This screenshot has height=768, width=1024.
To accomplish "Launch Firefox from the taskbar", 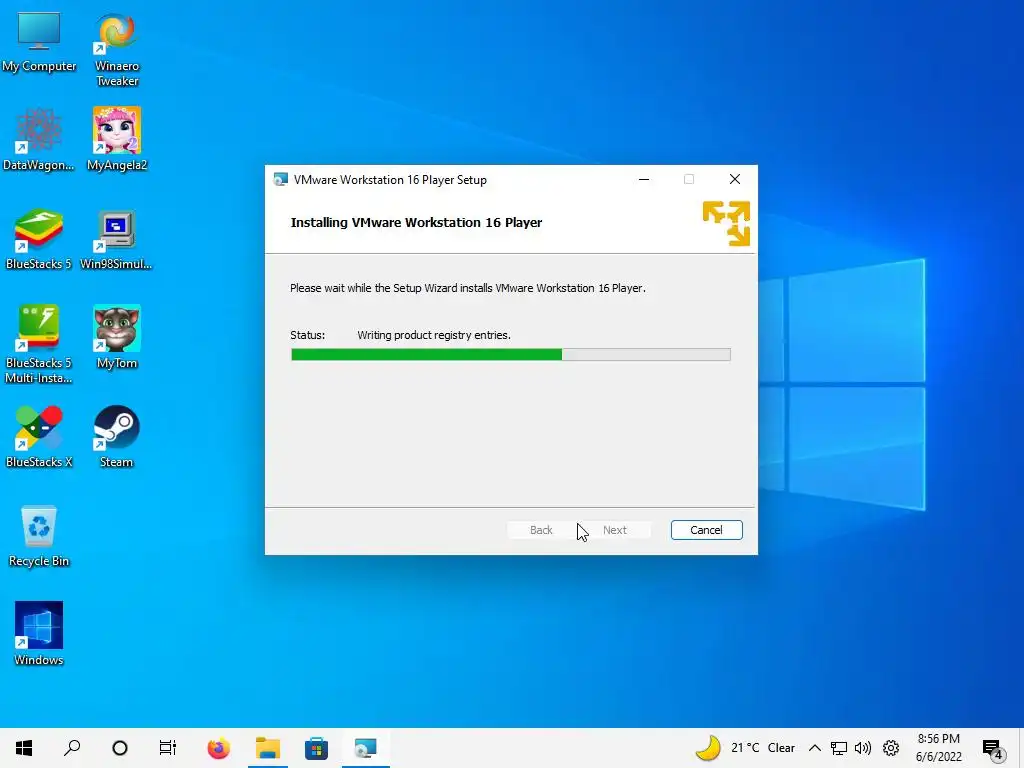I will (x=219, y=748).
